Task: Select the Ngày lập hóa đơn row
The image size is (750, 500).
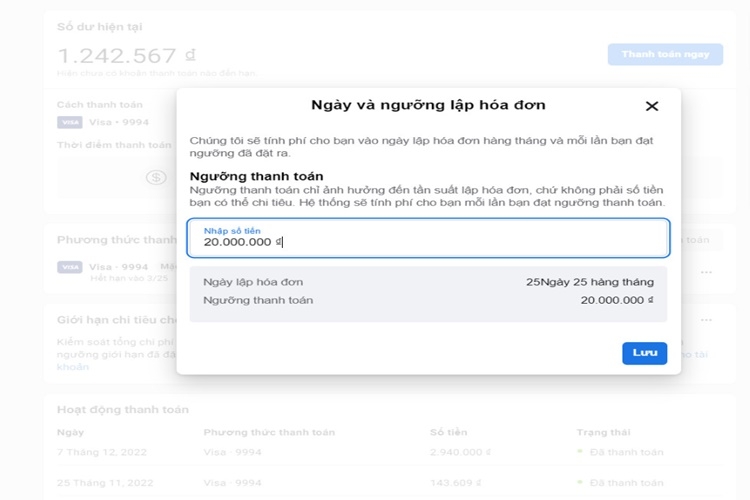Action: click(x=428, y=282)
